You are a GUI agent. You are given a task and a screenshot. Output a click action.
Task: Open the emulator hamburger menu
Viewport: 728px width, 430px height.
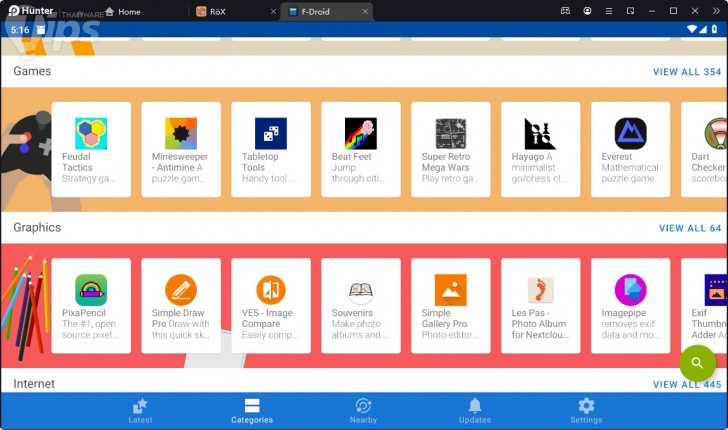609,11
